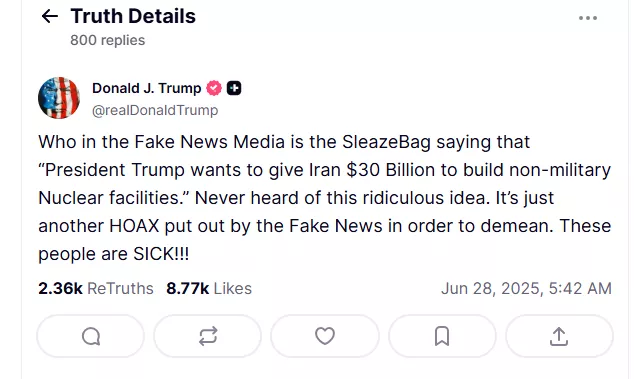The image size is (634, 379).
Task: Share the post with the upload icon
Action: pos(559,336)
